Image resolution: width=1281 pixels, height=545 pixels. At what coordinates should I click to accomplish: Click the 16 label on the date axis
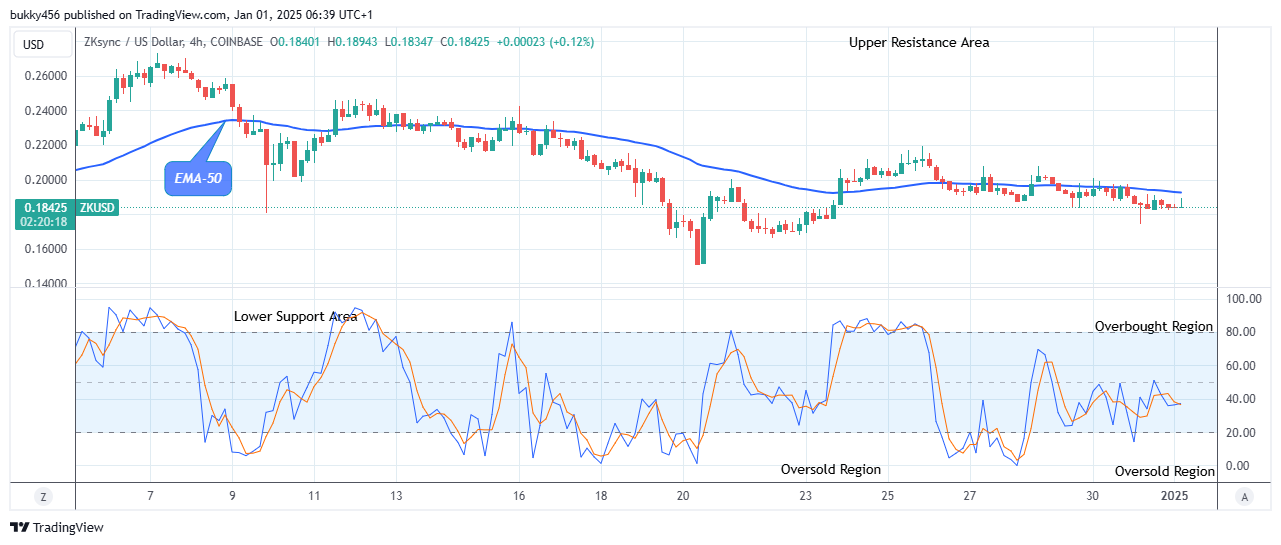[x=519, y=496]
